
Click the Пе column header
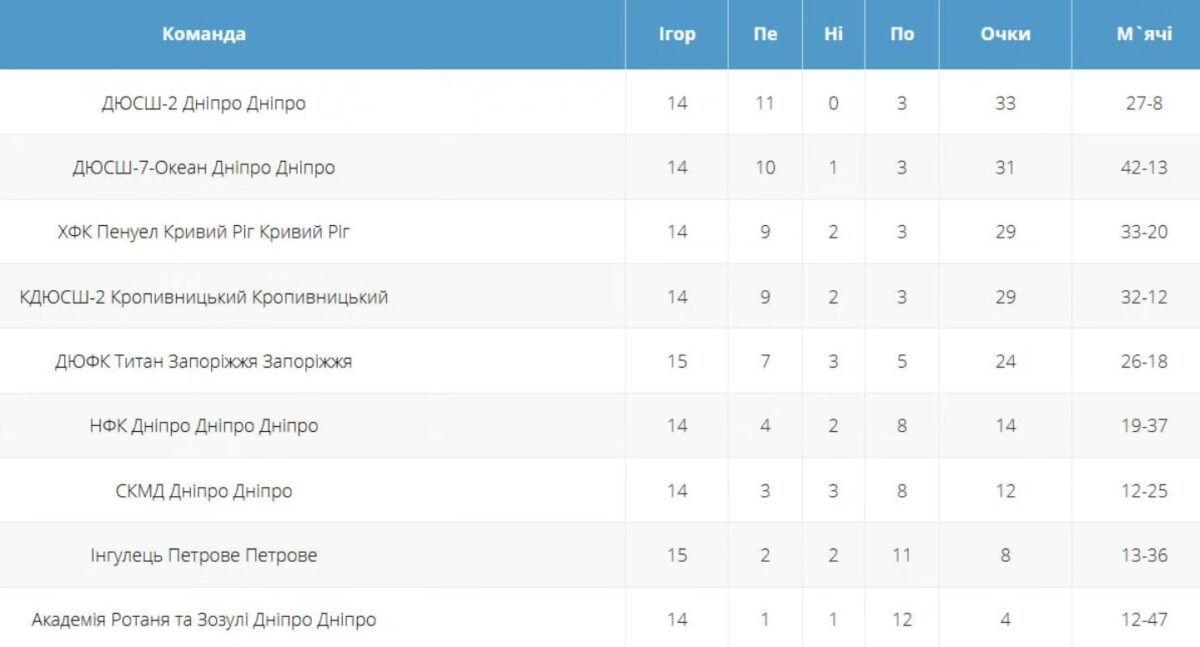(765, 34)
